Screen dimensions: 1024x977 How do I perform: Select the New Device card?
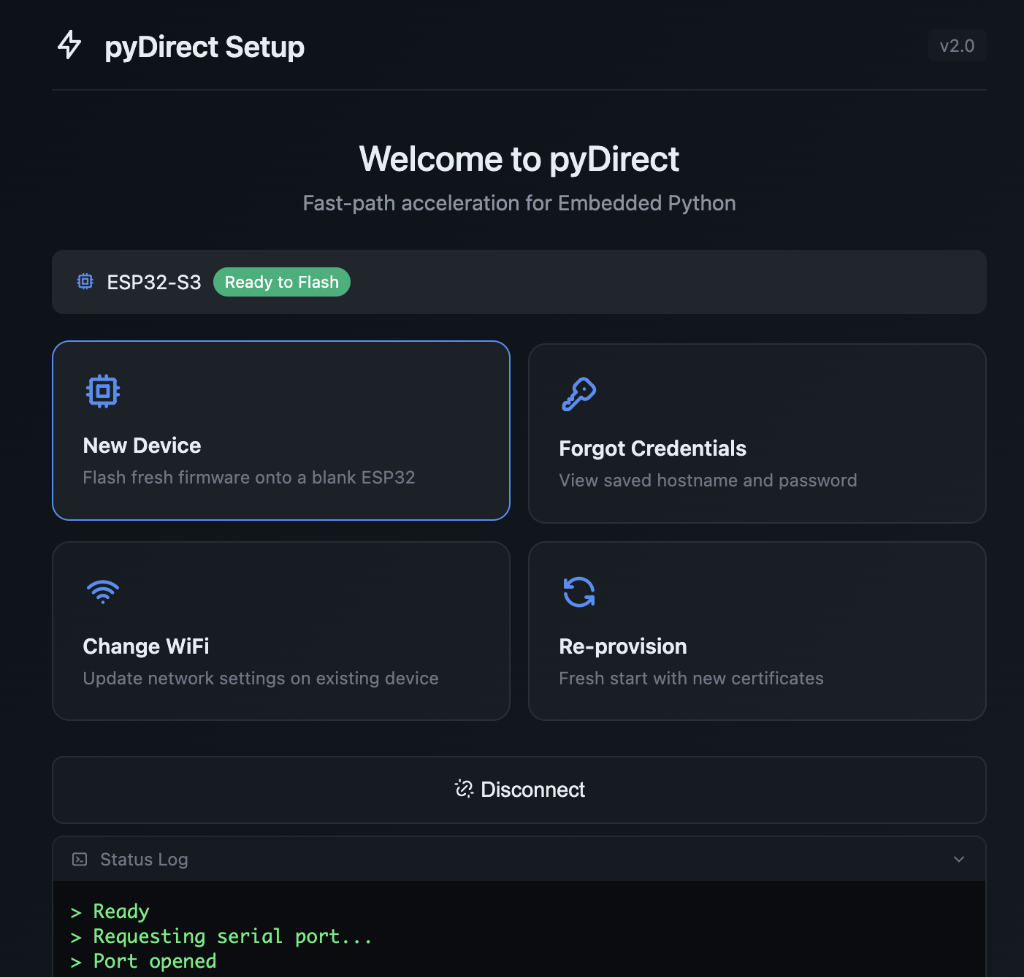(281, 430)
